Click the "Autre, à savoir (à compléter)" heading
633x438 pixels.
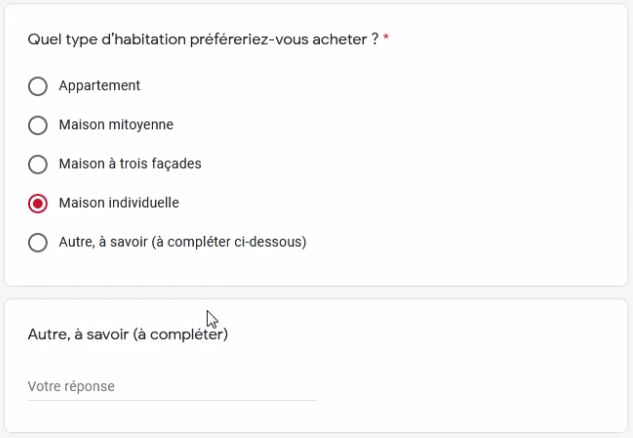pos(128,335)
